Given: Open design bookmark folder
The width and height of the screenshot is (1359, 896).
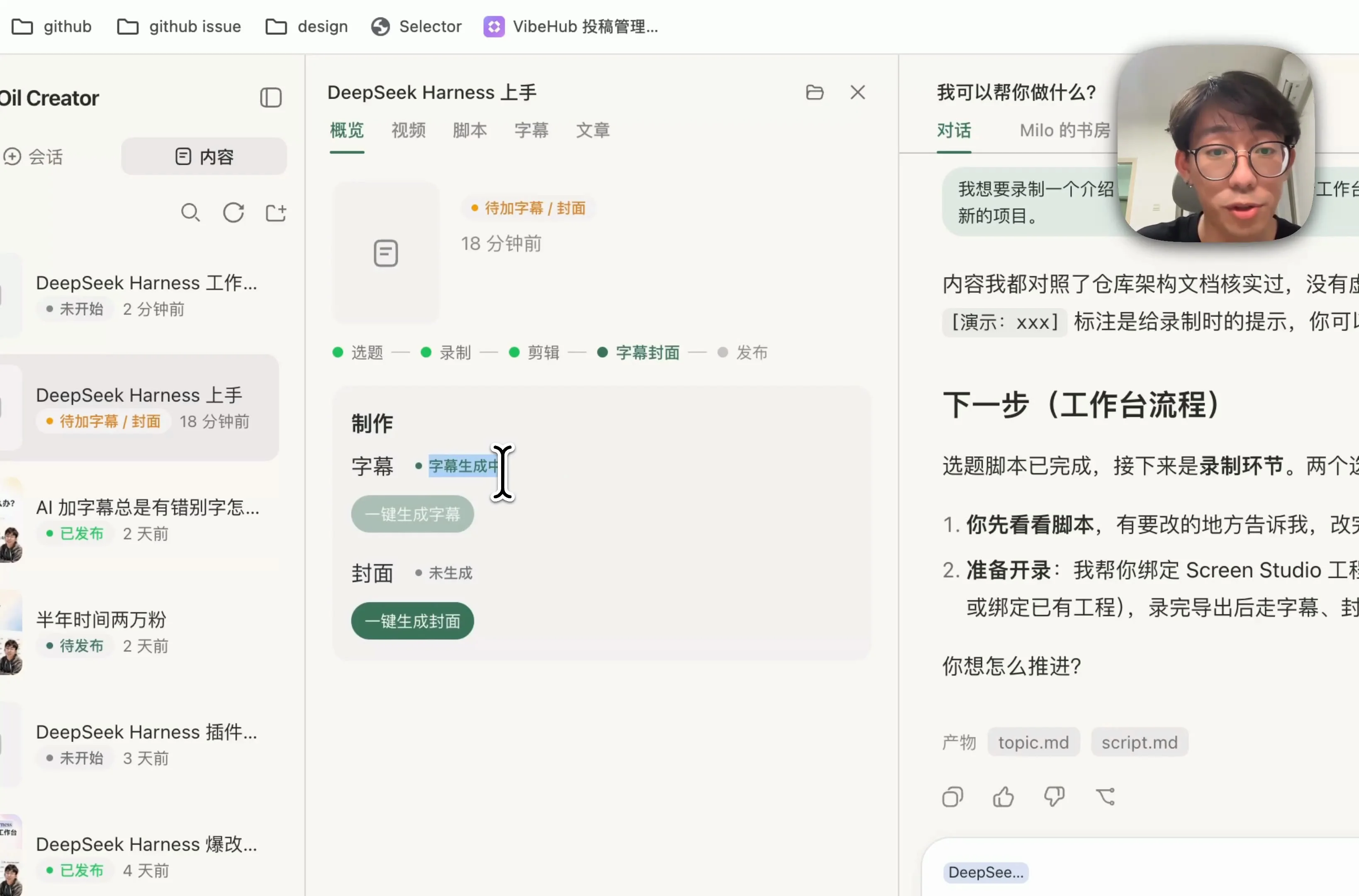Looking at the screenshot, I should tap(307, 26).
